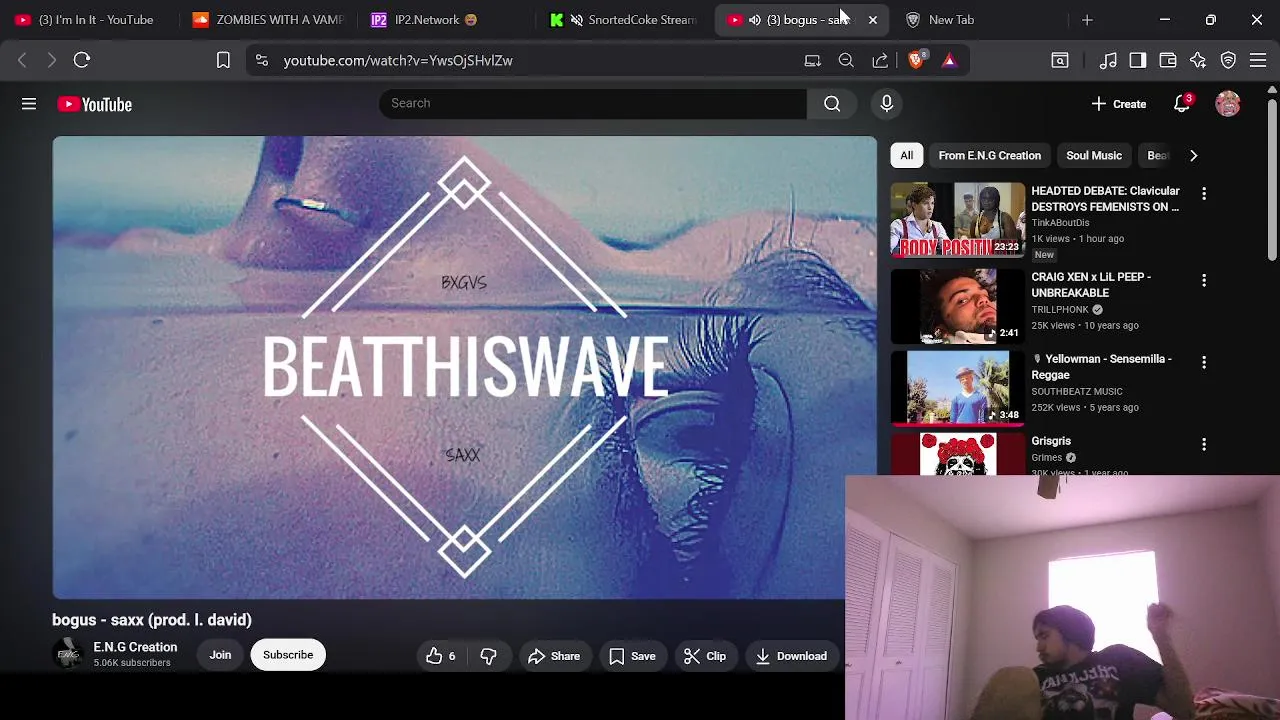
Task: Open TinkAboutDis channel name
Action: [x=1060, y=223]
